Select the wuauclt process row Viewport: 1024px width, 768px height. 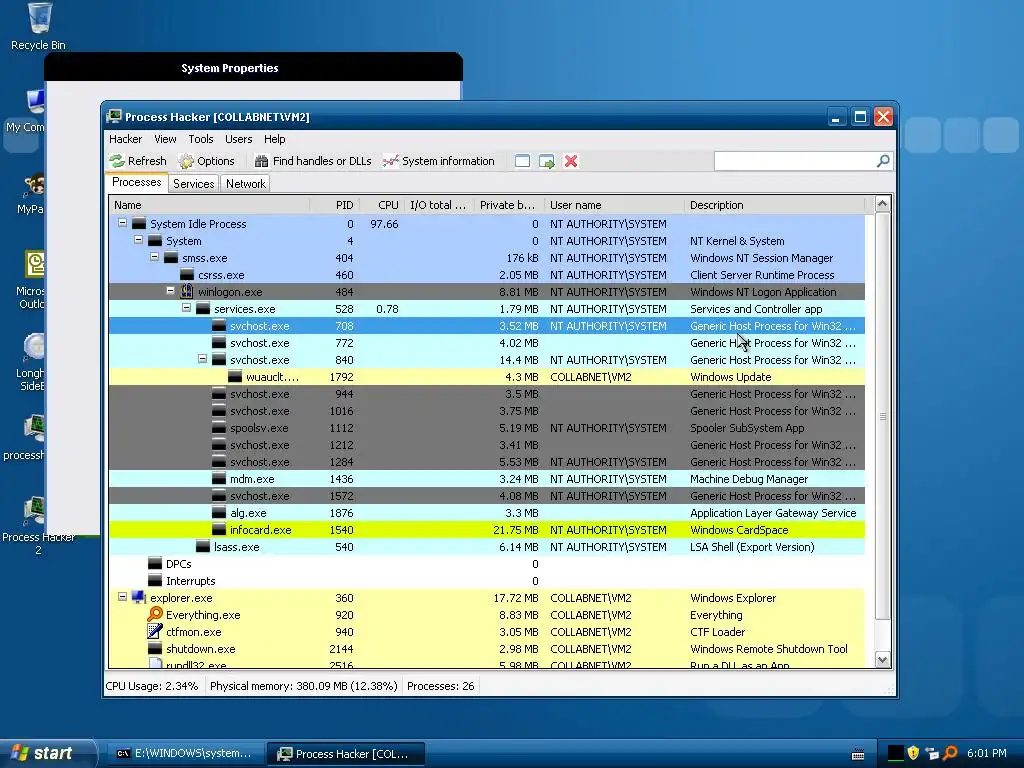tap(487, 377)
